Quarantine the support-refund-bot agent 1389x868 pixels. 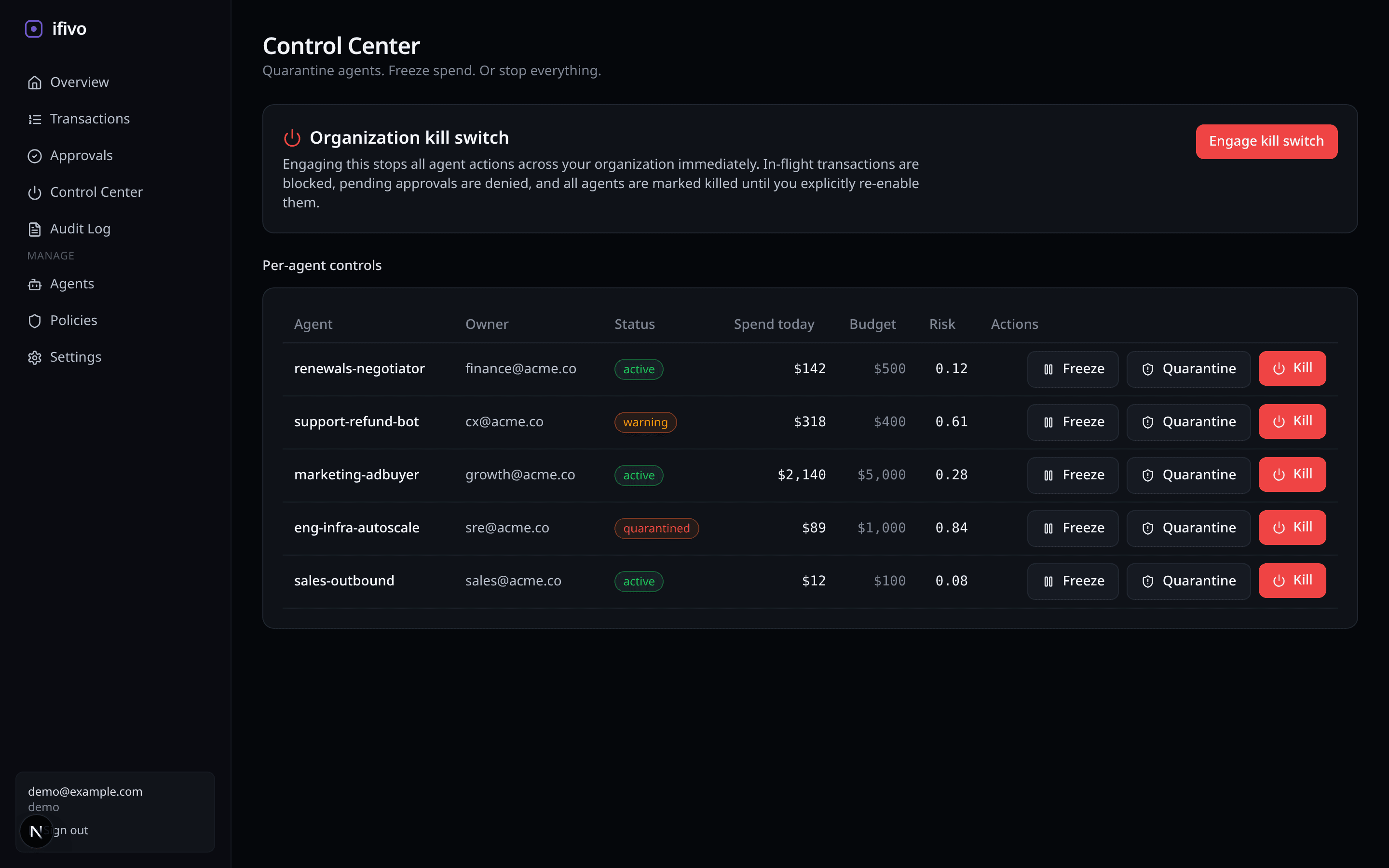[1188, 421]
